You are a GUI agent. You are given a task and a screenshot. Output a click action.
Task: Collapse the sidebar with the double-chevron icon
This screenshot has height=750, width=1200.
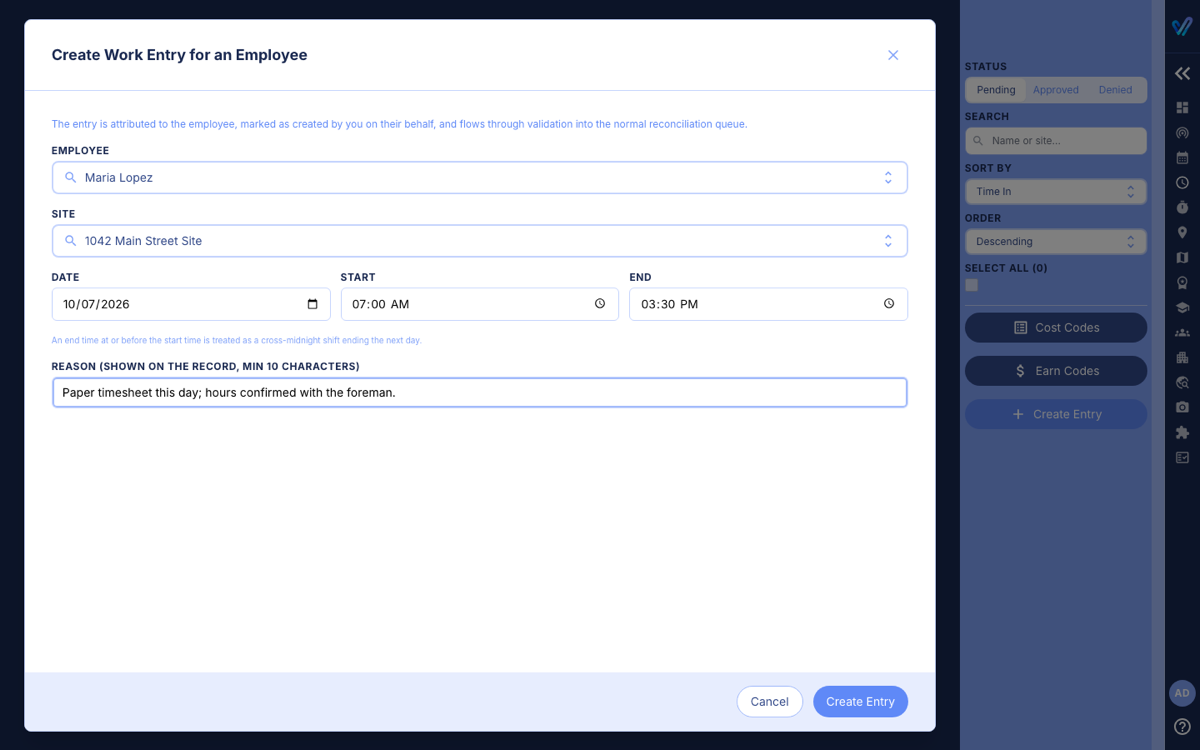[1182, 73]
